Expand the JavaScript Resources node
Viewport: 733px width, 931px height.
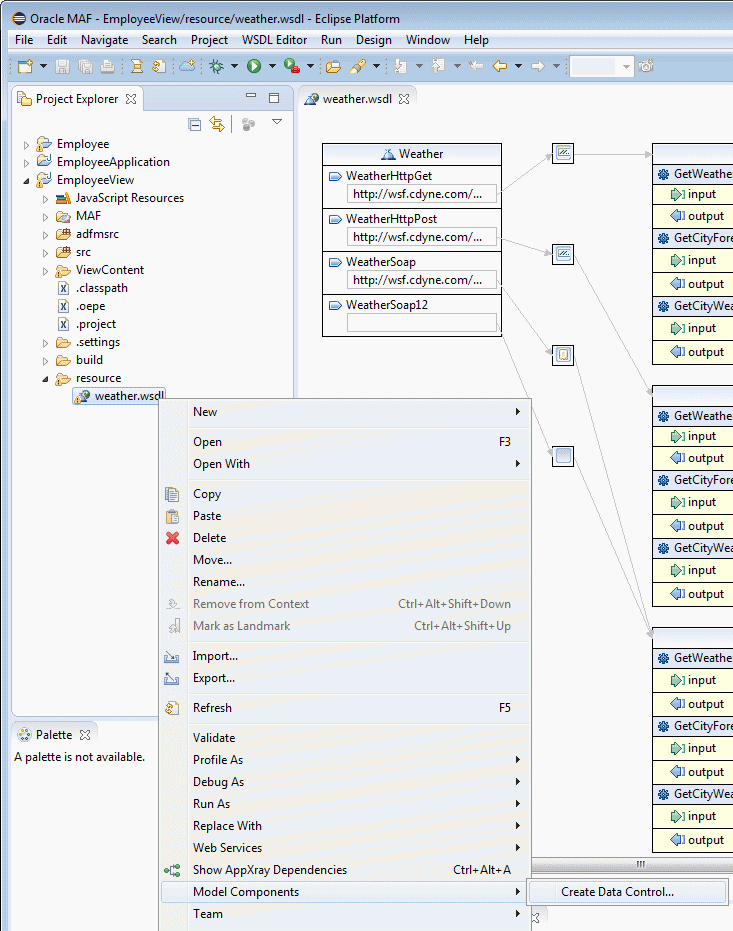[46, 199]
